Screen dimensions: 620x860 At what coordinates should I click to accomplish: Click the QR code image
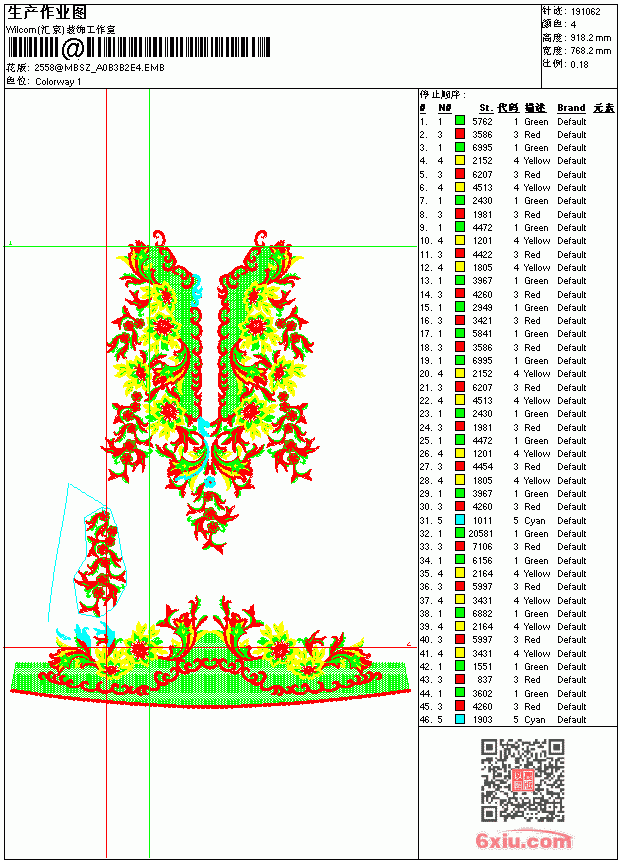(522, 780)
